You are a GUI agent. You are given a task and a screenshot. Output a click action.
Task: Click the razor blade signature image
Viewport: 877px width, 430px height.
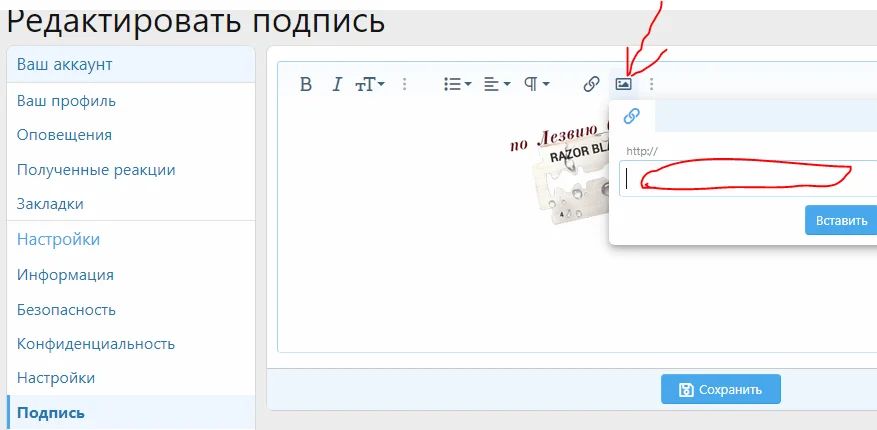tap(558, 172)
